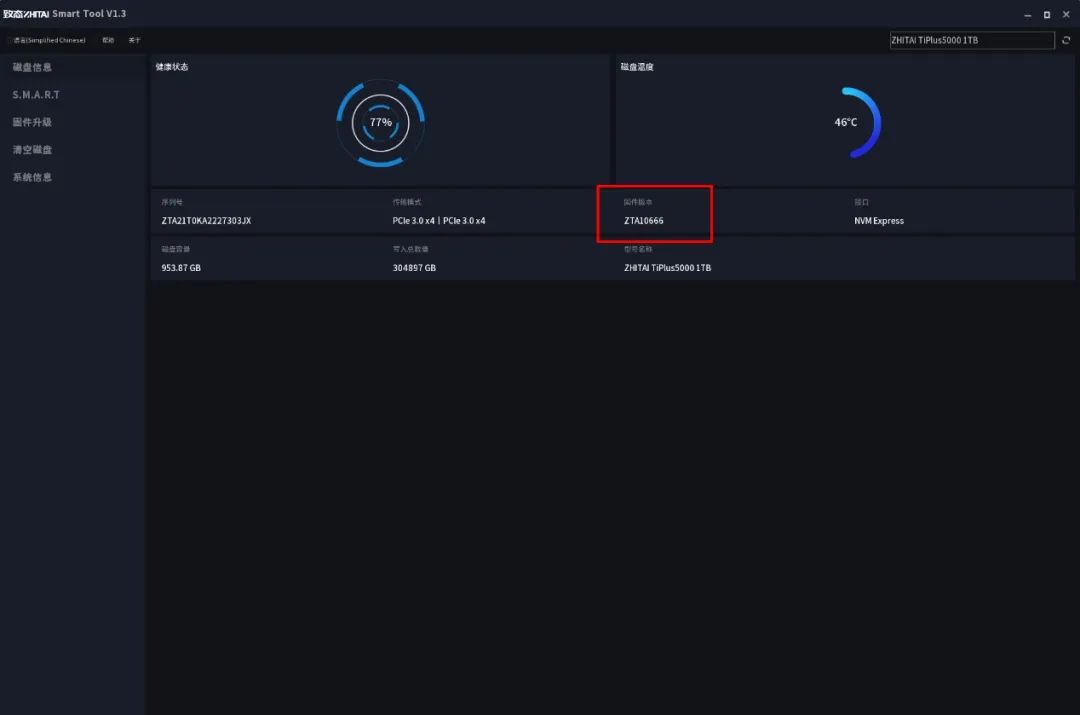Close the Smart Tool window
The width and height of the screenshot is (1080, 715).
point(1066,14)
